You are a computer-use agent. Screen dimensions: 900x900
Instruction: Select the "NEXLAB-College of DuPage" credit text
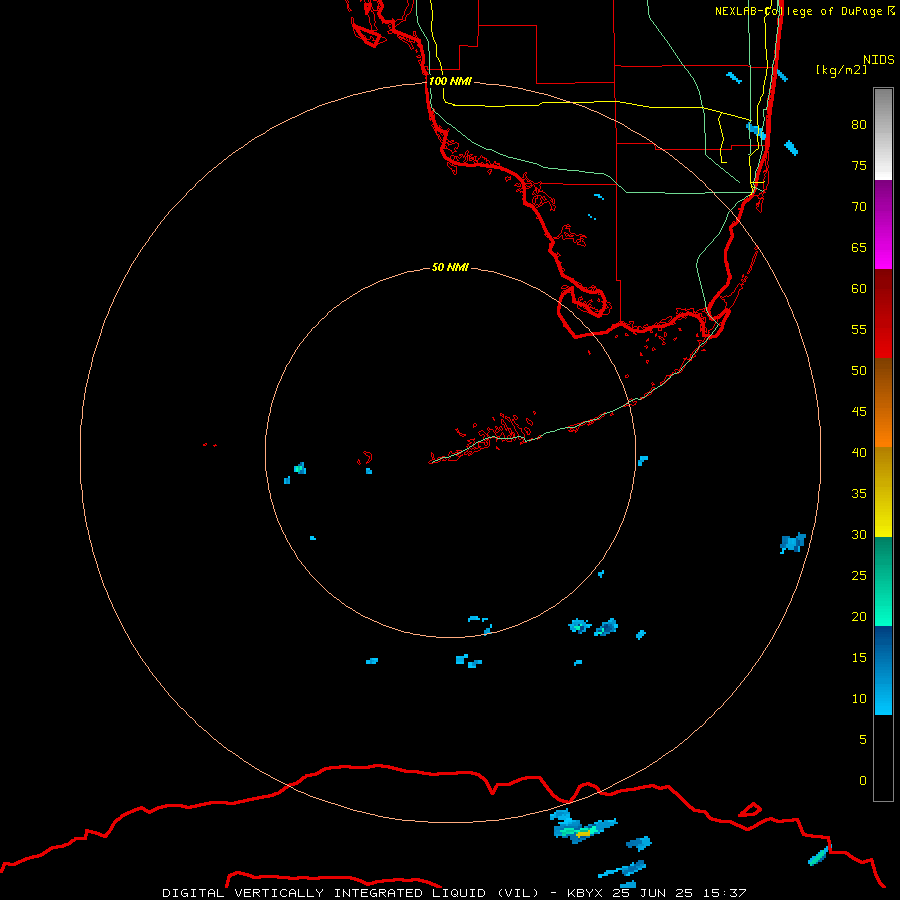798,11
